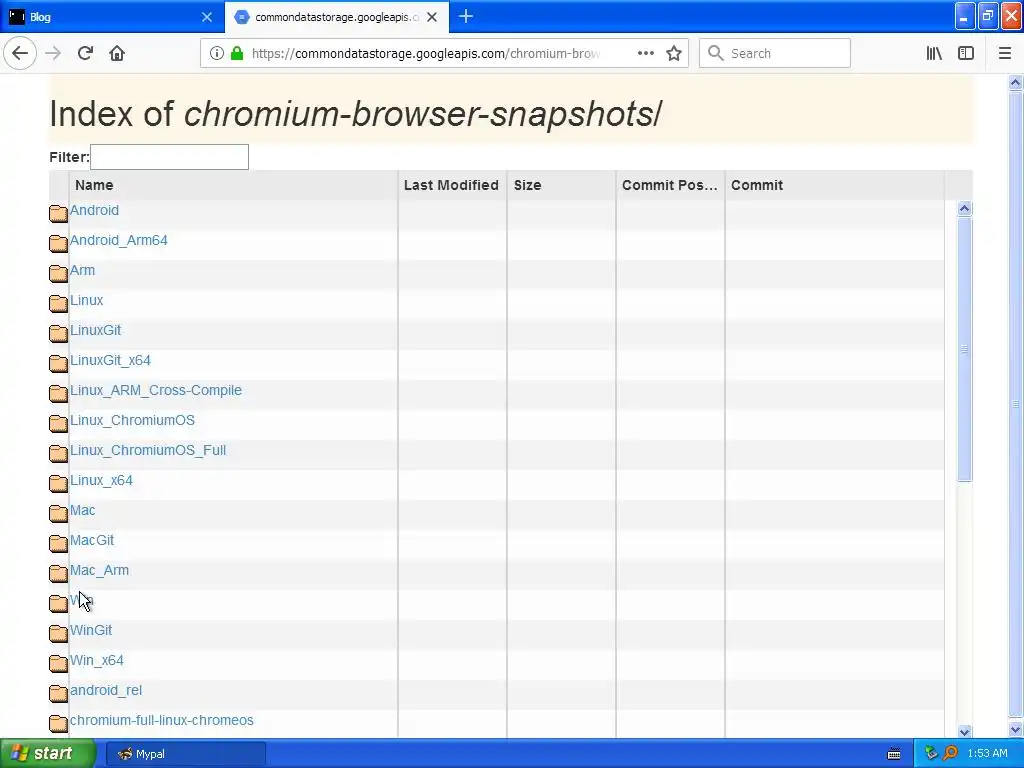This screenshot has width=1024, height=768.
Task: Click folder icon beside android_rel
Action: click(x=58, y=694)
